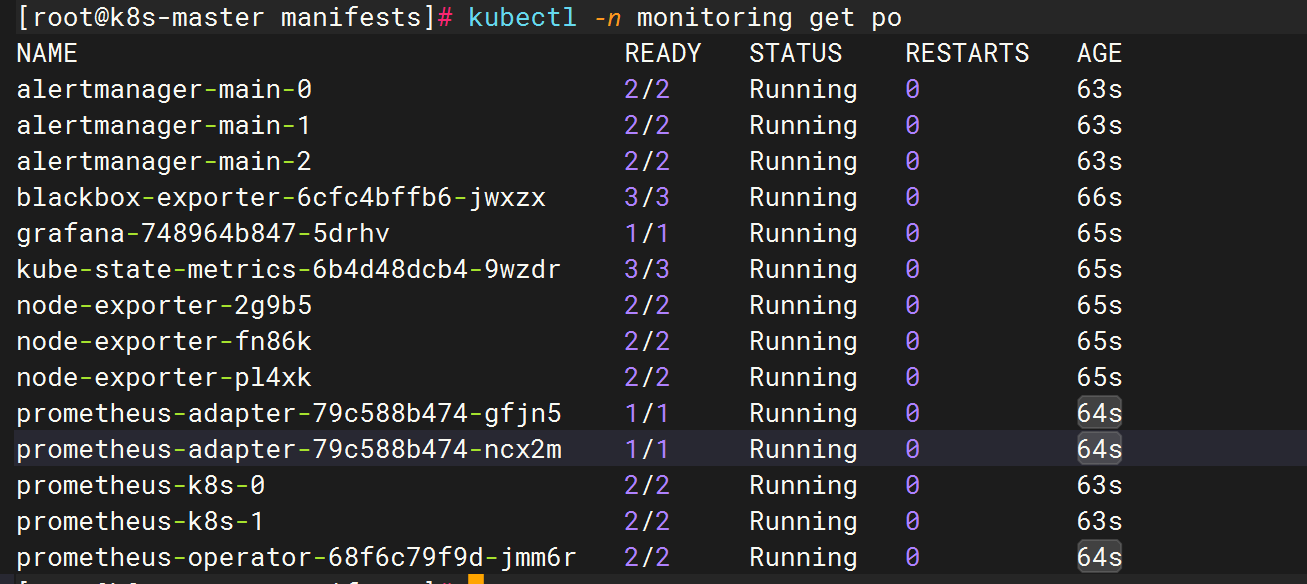This screenshot has width=1307, height=584.
Task: Select pod name alertmanager-main-1
Action: pyautogui.click(x=164, y=126)
